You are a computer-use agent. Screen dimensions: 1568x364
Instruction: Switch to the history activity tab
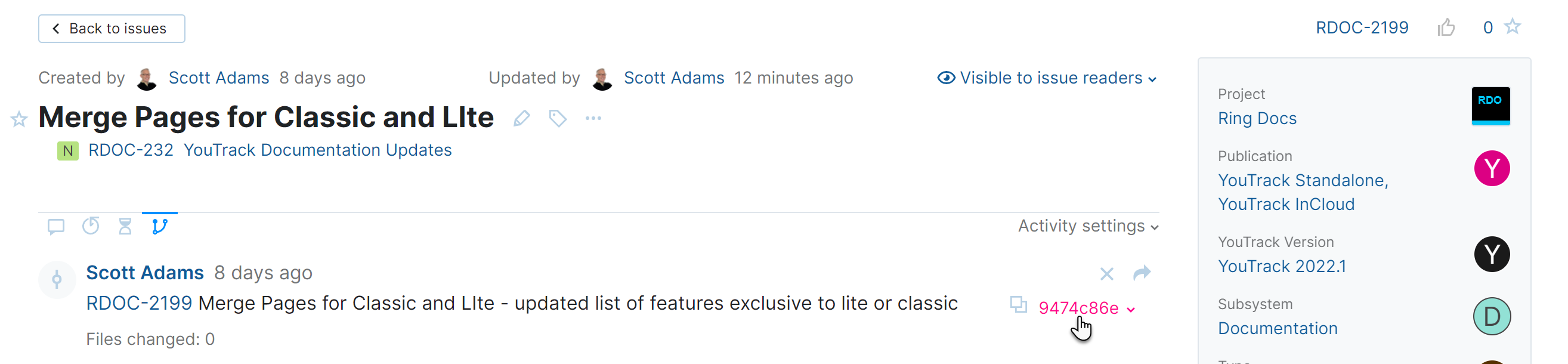(x=91, y=226)
